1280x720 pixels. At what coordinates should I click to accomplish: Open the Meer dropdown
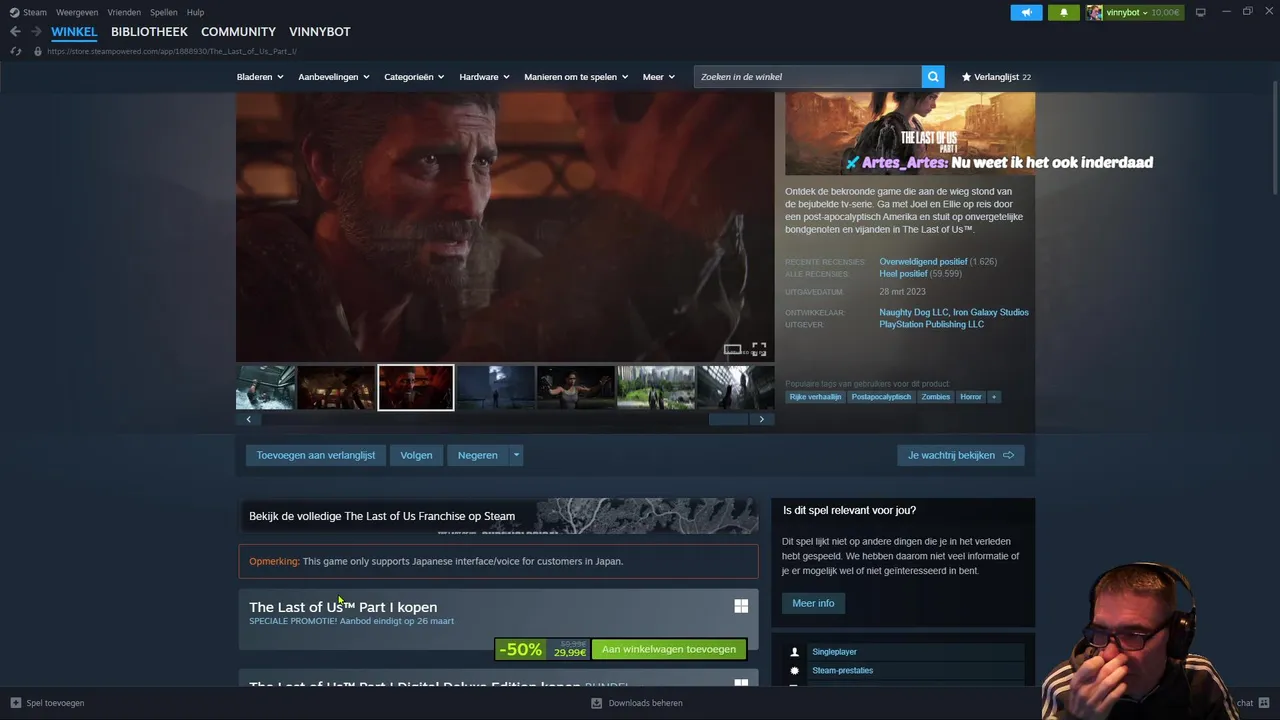point(659,77)
